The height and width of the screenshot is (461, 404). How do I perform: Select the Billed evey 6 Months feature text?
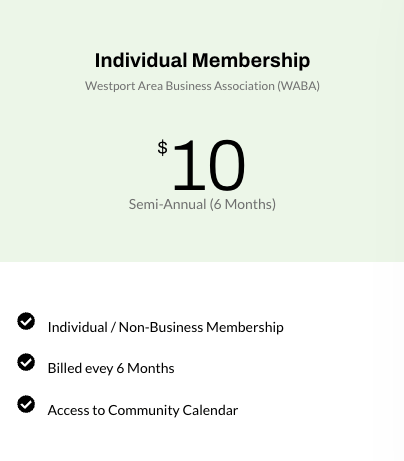(111, 368)
